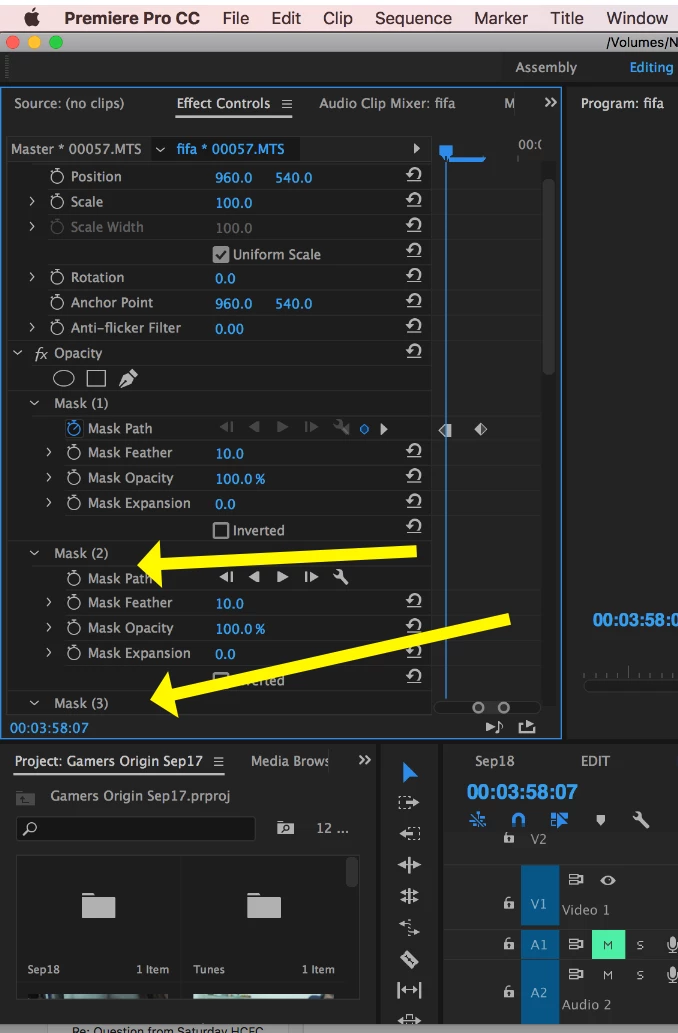The width and height of the screenshot is (678, 1033).
Task: Unmute audio track A1
Action: (608, 945)
